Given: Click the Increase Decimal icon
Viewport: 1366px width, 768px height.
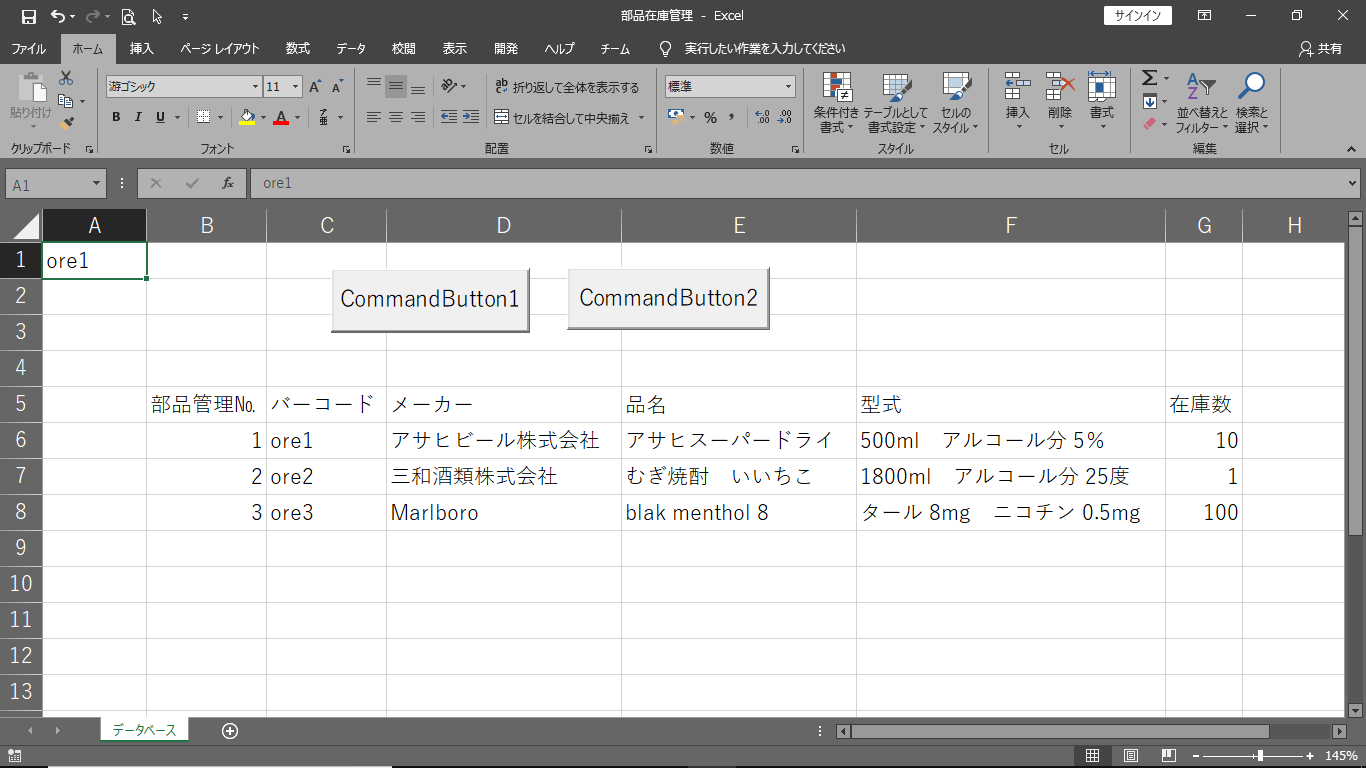Looking at the screenshot, I should [762, 117].
